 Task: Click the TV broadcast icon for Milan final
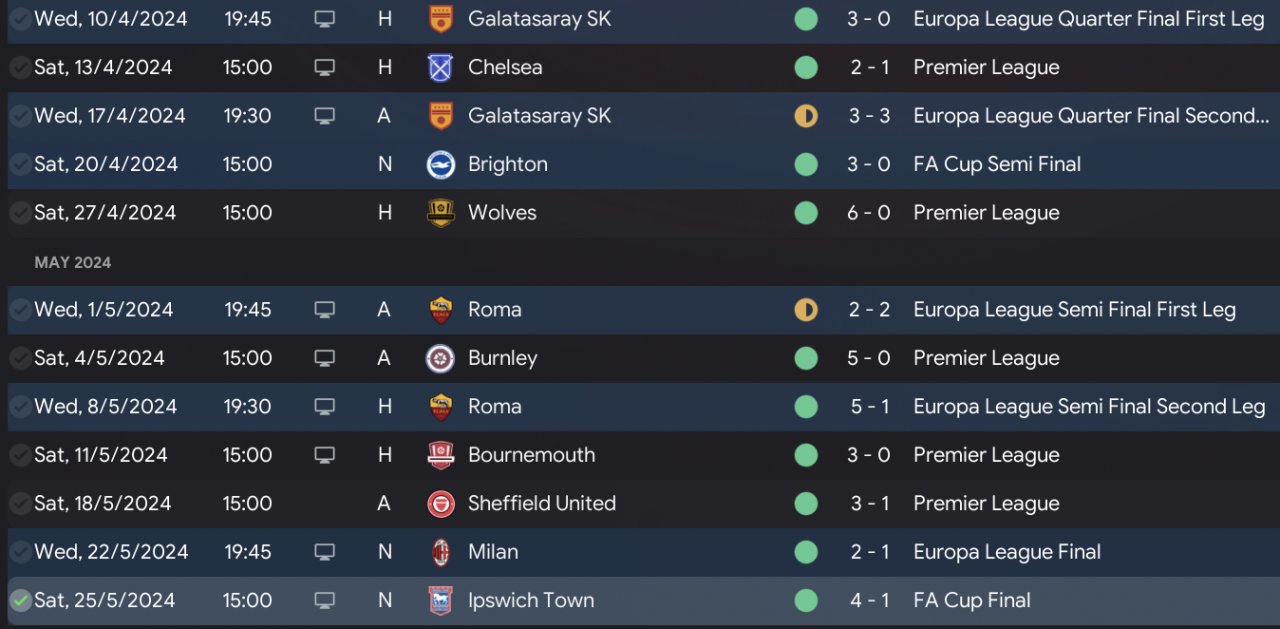tap(324, 552)
